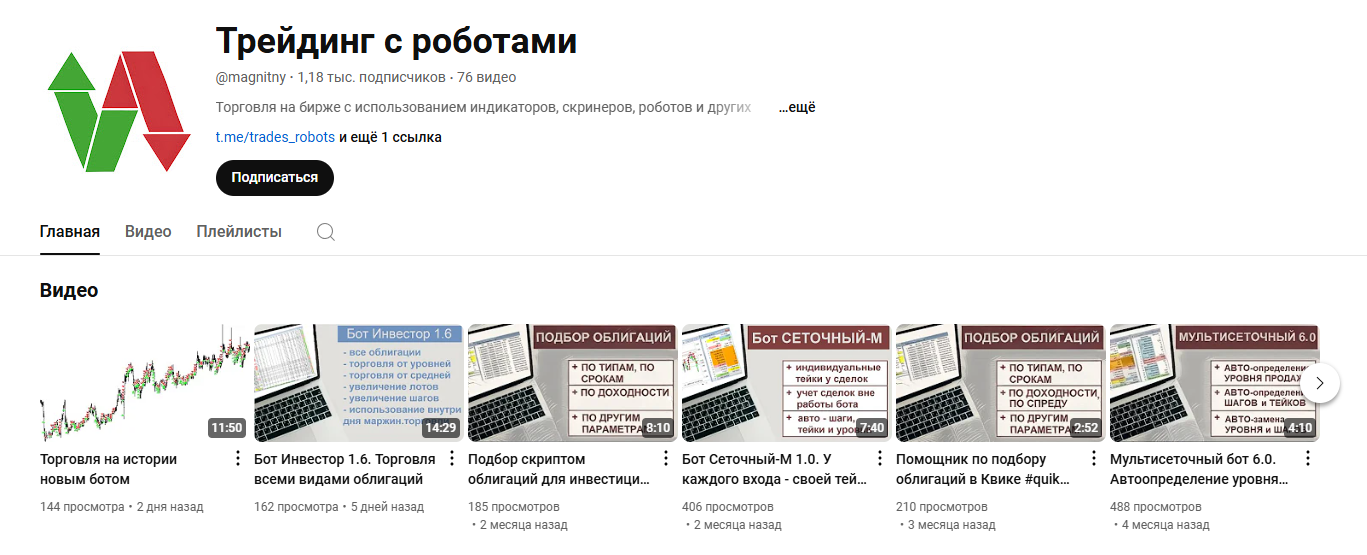Screen dimensions: 1367x555
Task: Open the Видео section heading
Action: [69, 291]
